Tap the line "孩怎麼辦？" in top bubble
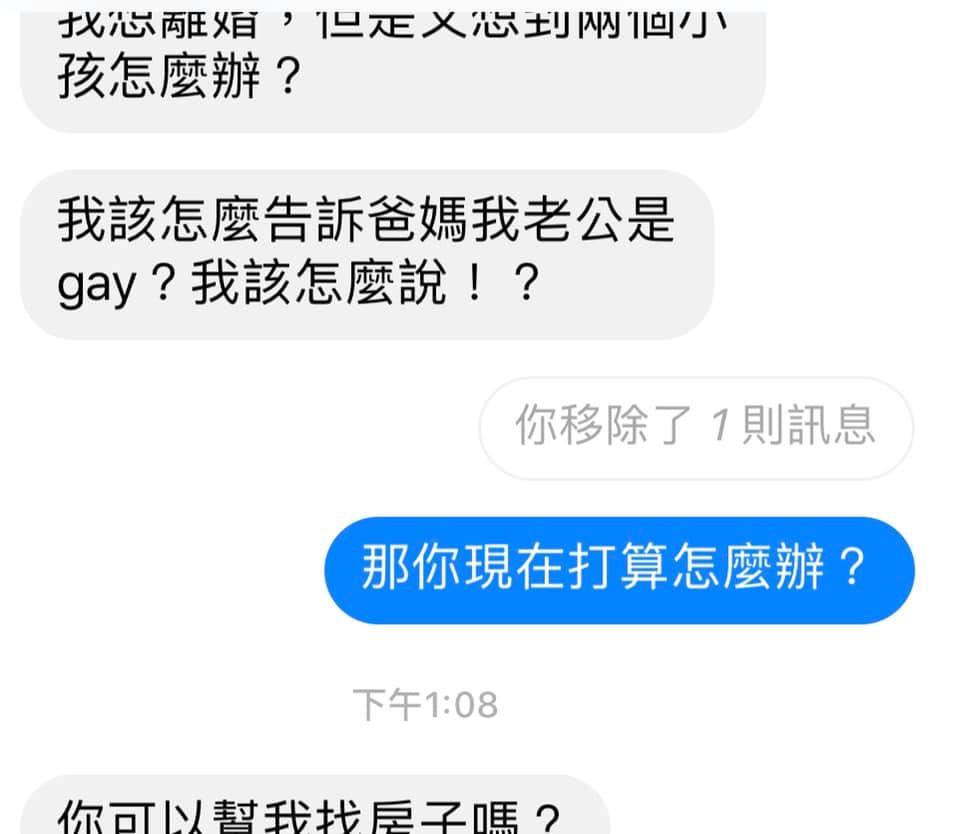Viewport: 960px width, 834px height. (179, 77)
